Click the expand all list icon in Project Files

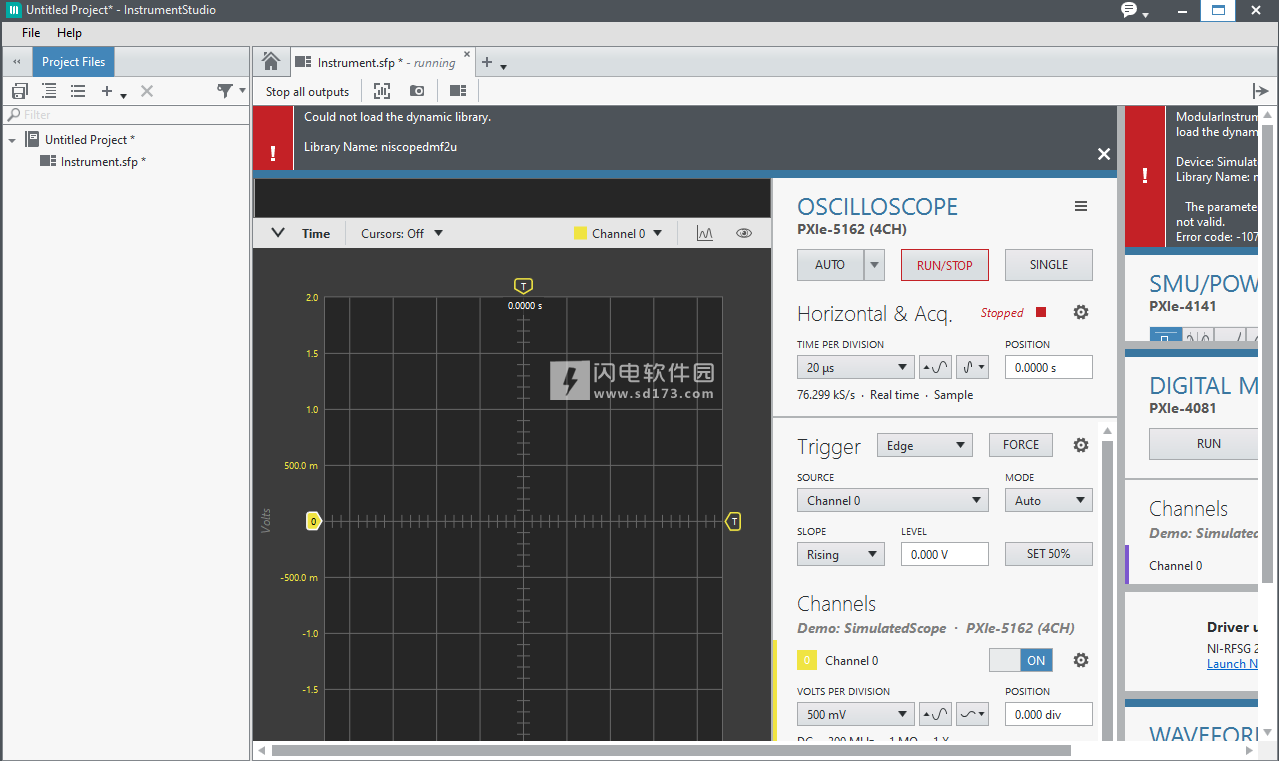click(49, 91)
